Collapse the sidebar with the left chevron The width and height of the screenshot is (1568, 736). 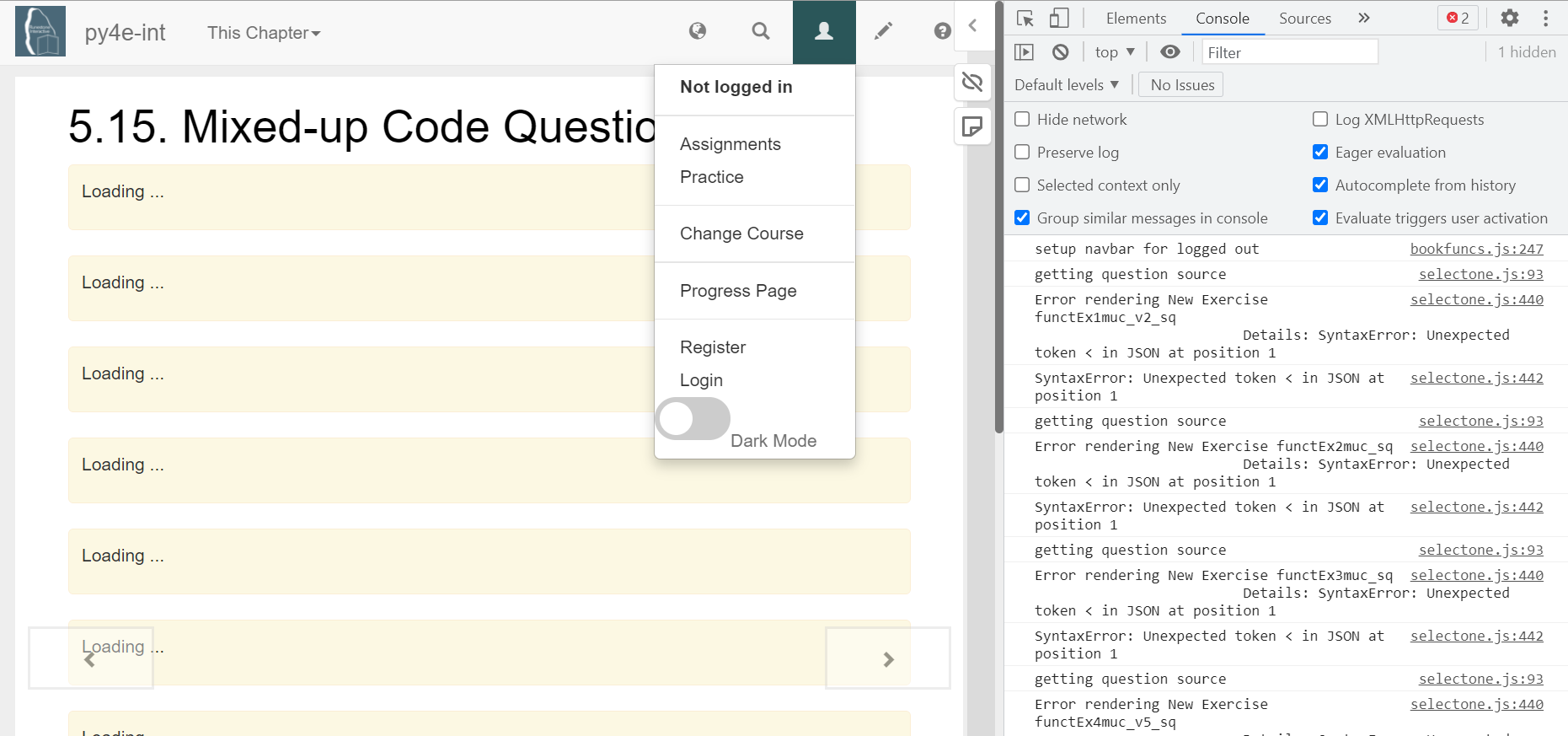tap(972, 25)
